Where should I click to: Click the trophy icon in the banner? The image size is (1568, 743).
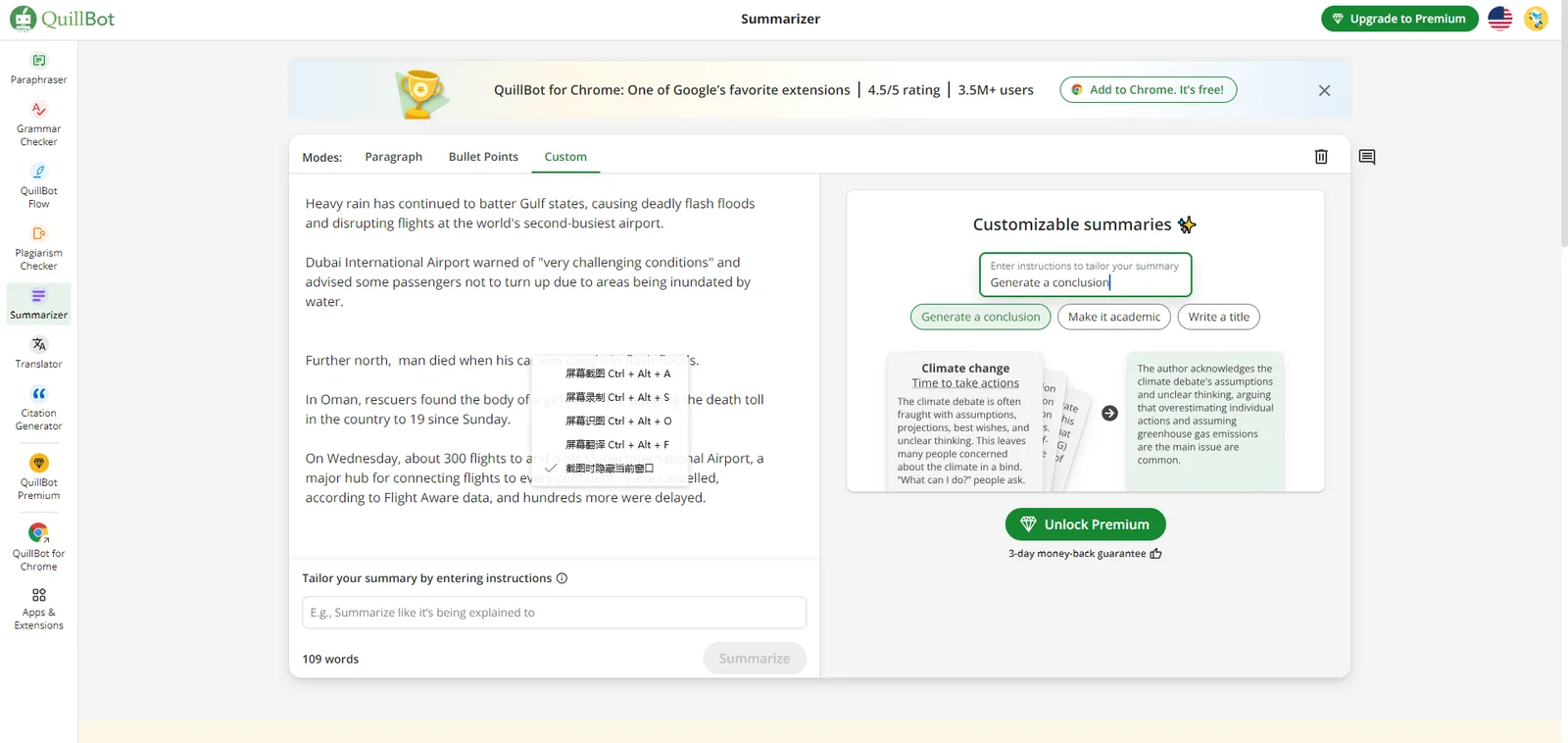pyautogui.click(x=420, y=93)
